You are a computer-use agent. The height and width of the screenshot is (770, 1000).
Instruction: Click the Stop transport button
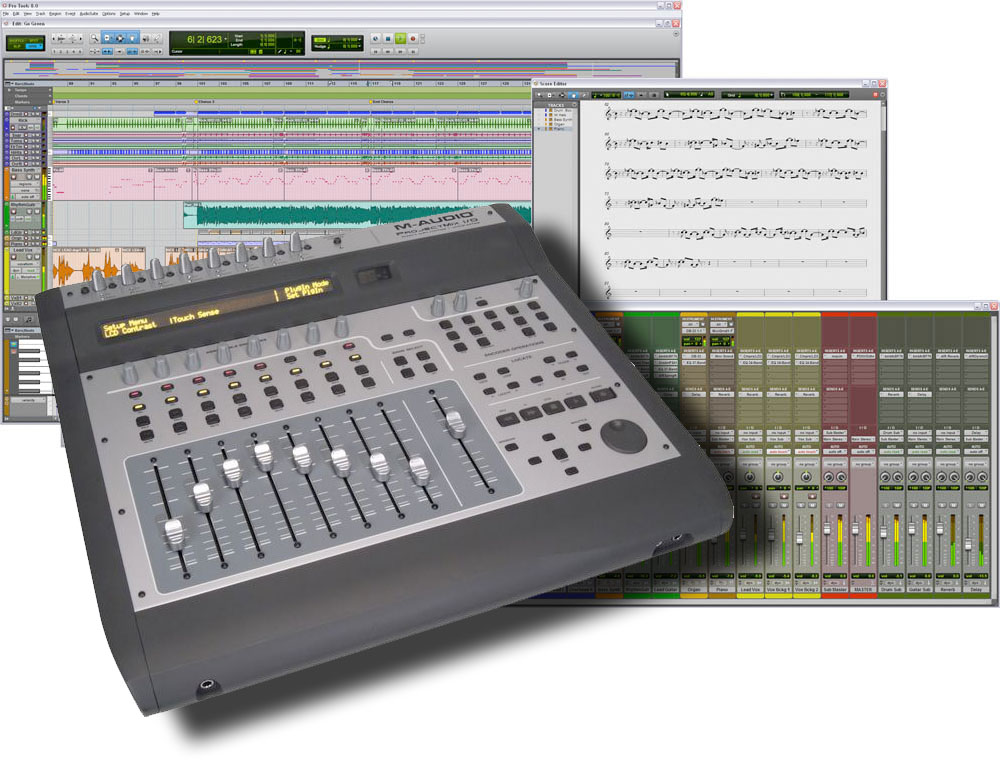(388, 39)
